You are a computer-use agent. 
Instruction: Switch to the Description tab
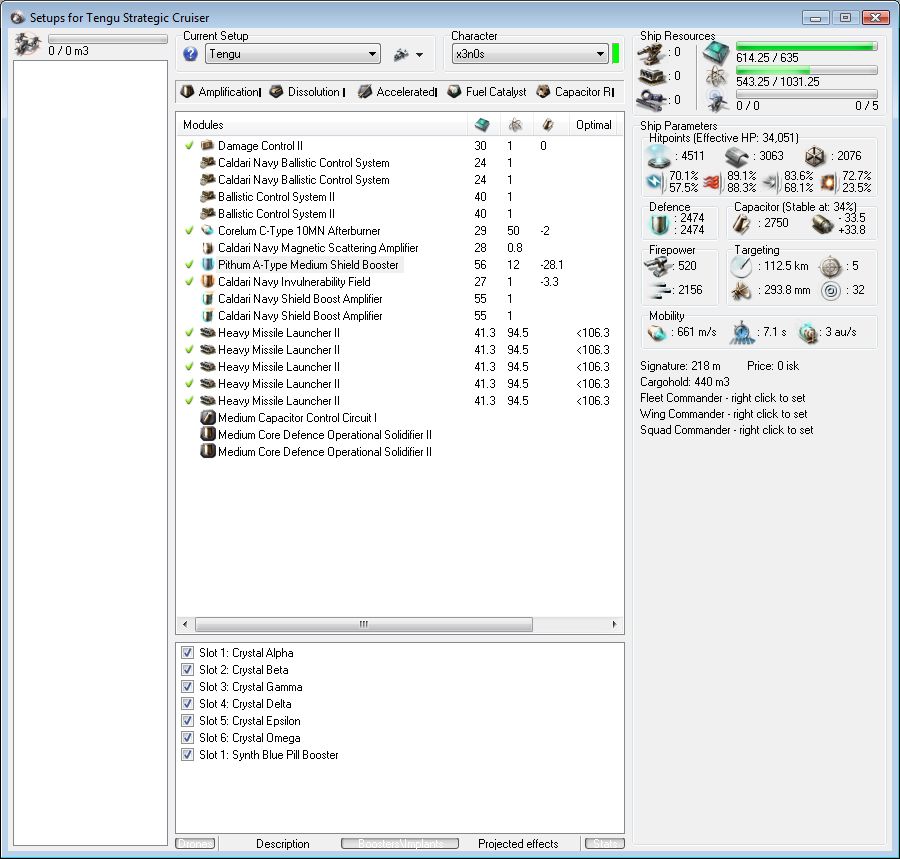pos(282,844)
